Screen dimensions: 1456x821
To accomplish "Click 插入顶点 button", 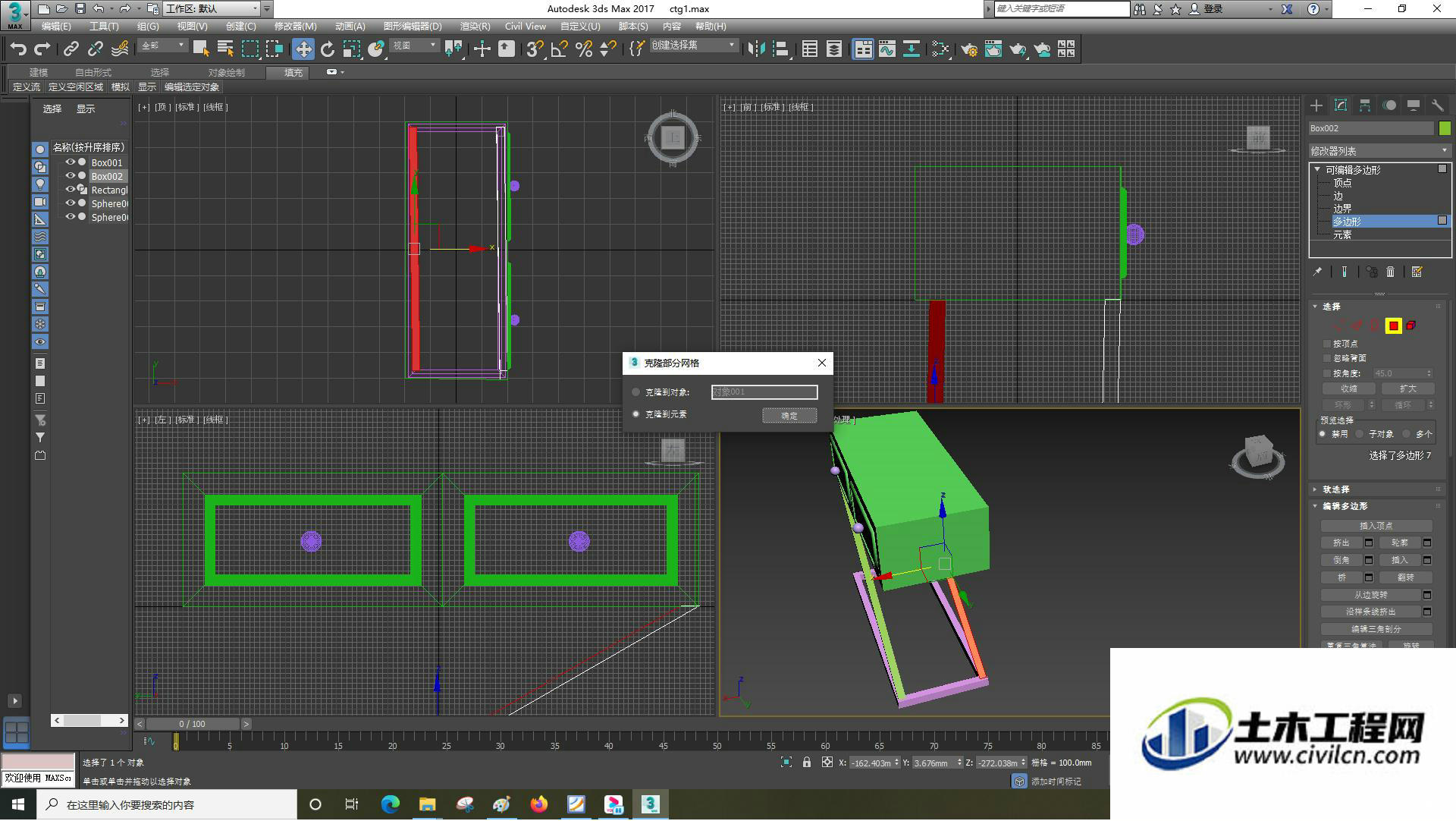I will point(1376,526).
